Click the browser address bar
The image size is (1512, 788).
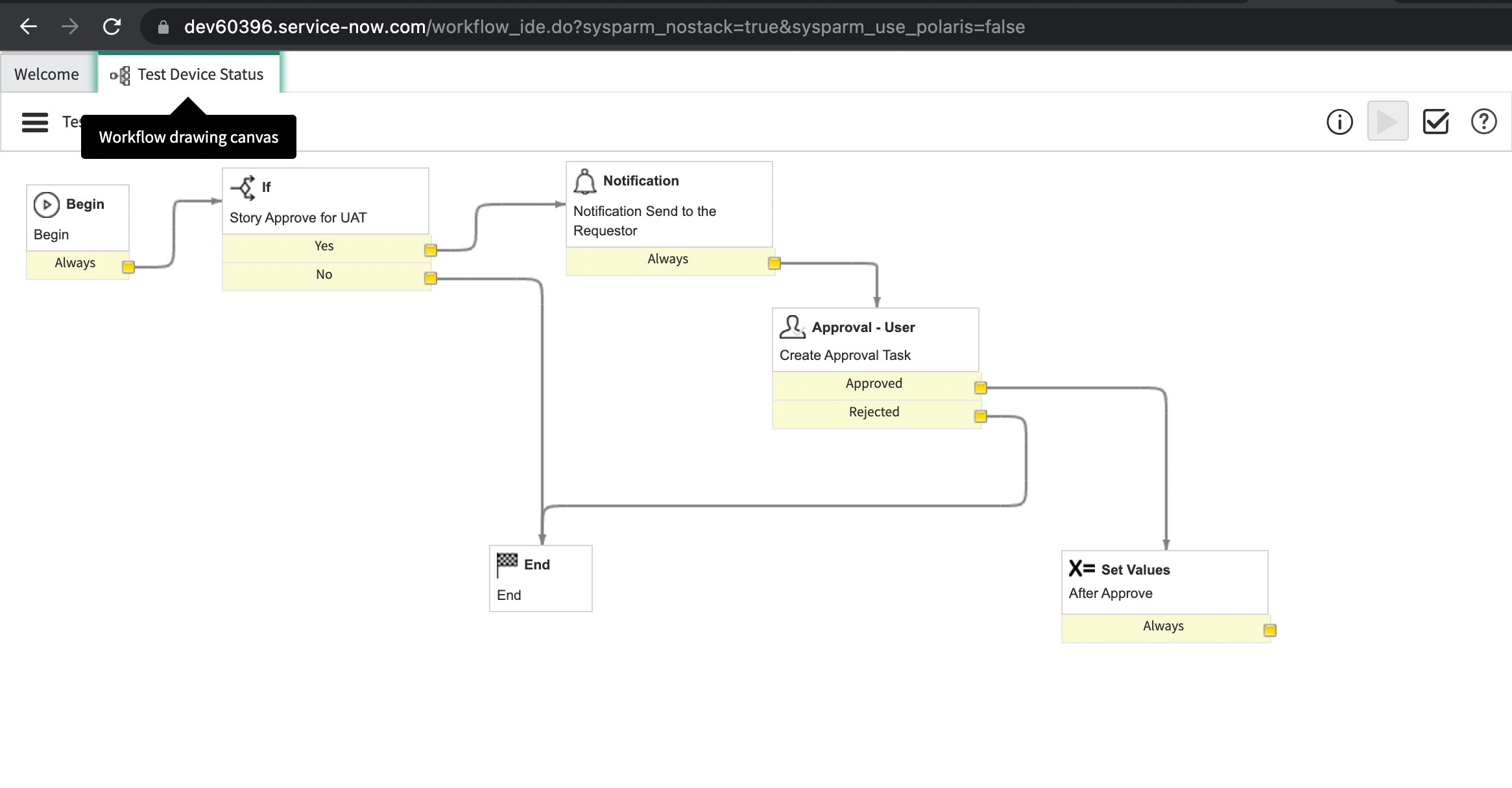584,27
